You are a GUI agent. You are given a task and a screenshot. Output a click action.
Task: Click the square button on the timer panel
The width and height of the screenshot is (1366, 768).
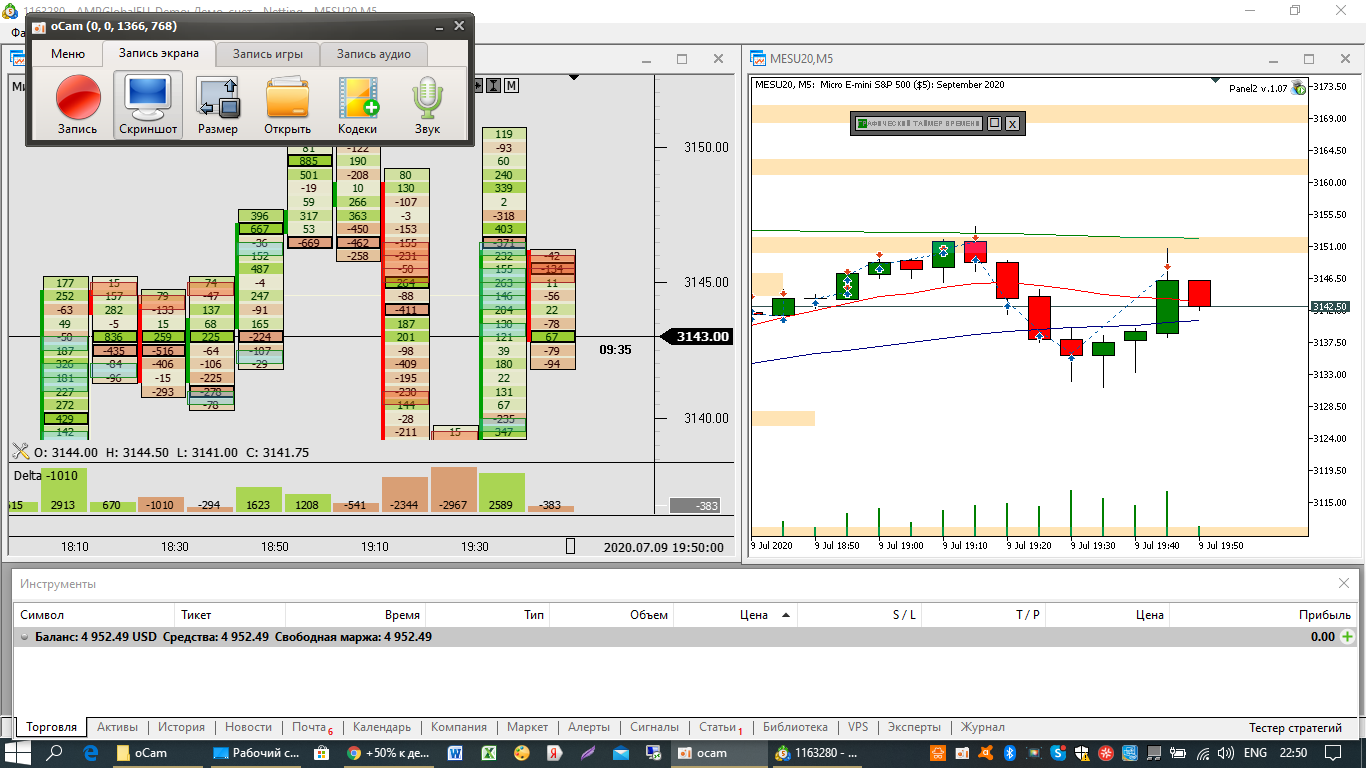tap(994, 123)
